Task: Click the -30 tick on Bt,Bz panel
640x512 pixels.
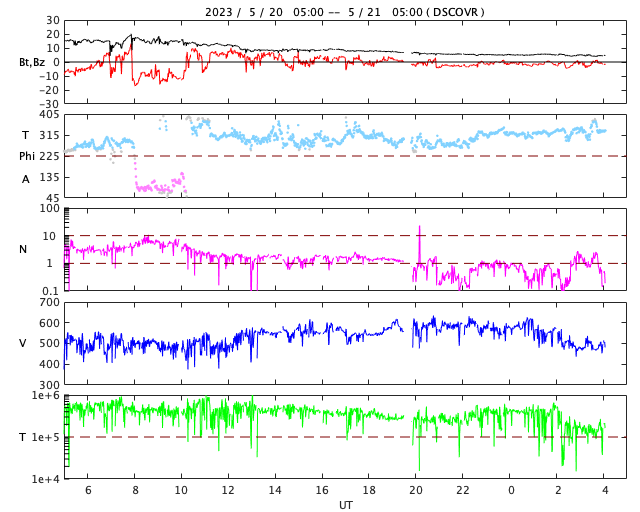Action: (49, 104)
